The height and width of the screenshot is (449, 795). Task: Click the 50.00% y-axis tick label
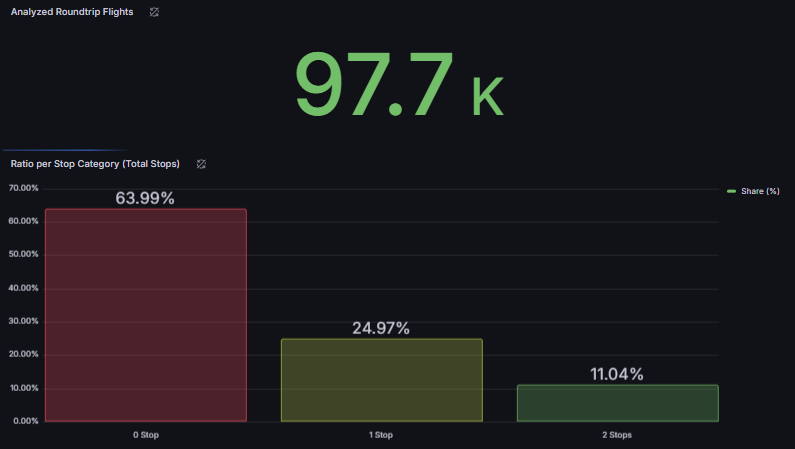(x=23, y=255)
